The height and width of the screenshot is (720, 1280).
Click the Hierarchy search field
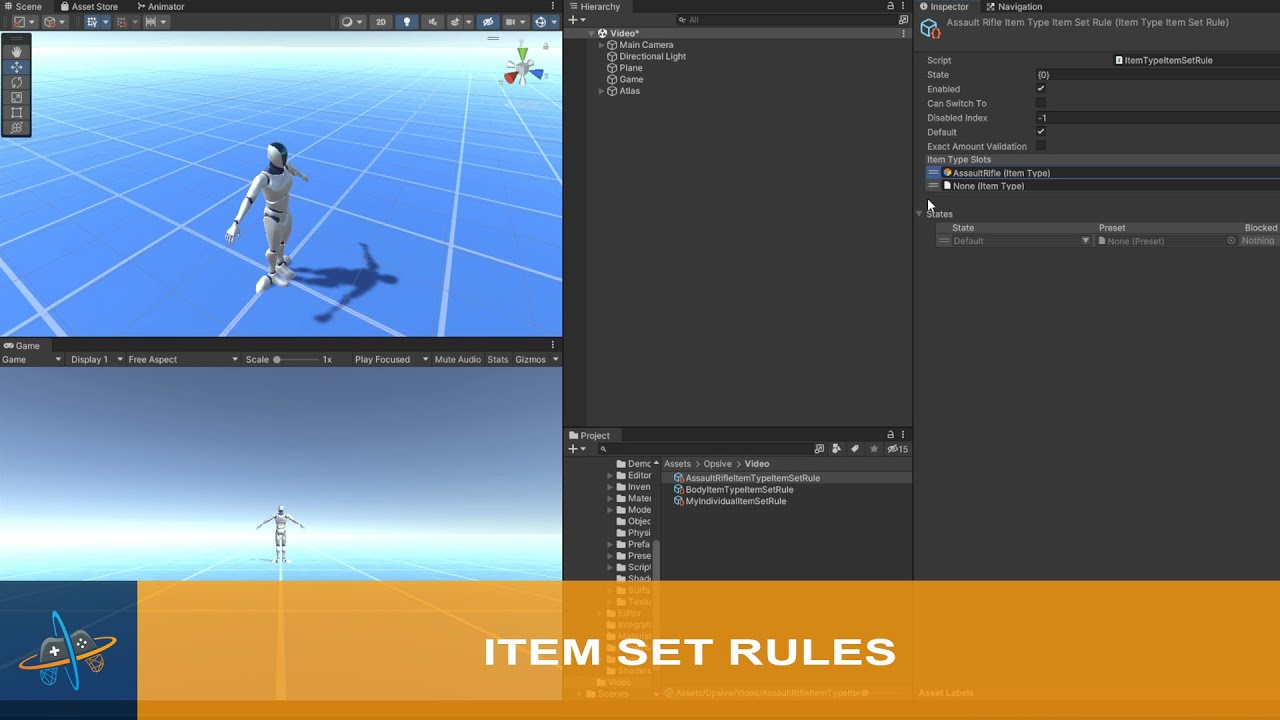click(787, 20)
